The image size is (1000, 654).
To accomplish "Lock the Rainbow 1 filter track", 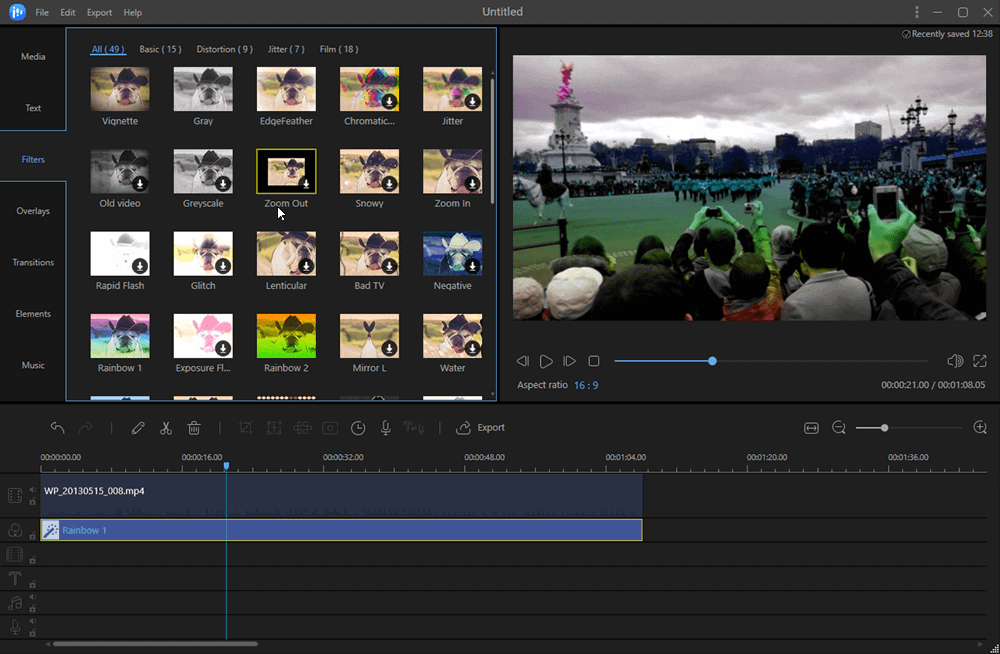I will (33, 535).
